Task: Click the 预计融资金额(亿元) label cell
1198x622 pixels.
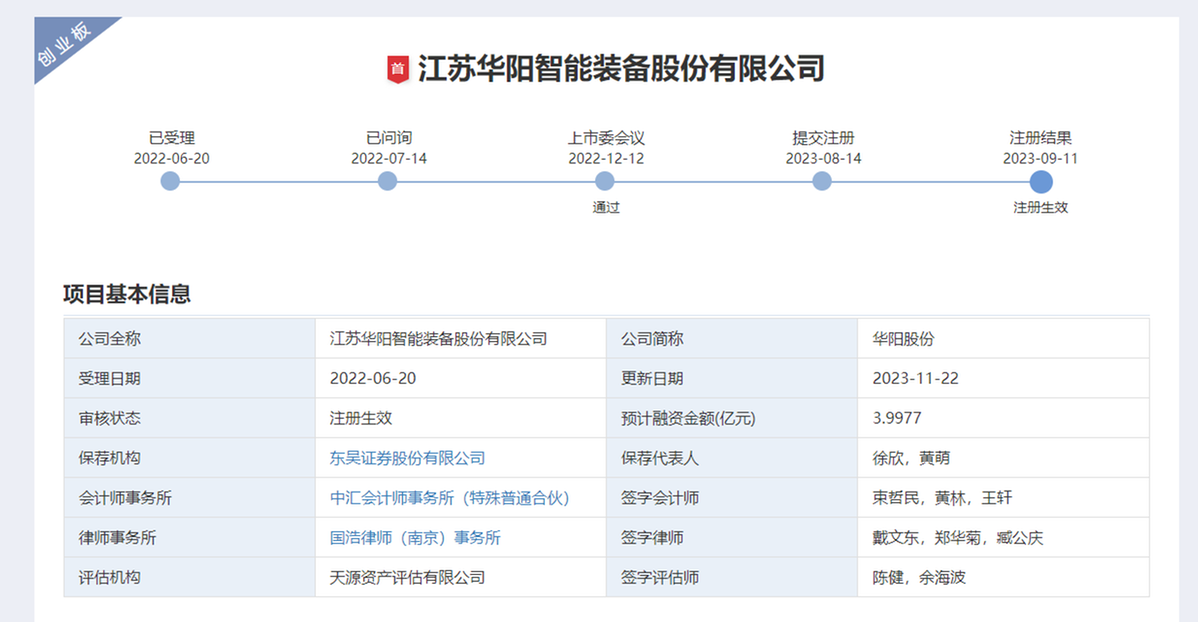Action: click(732, 418)
